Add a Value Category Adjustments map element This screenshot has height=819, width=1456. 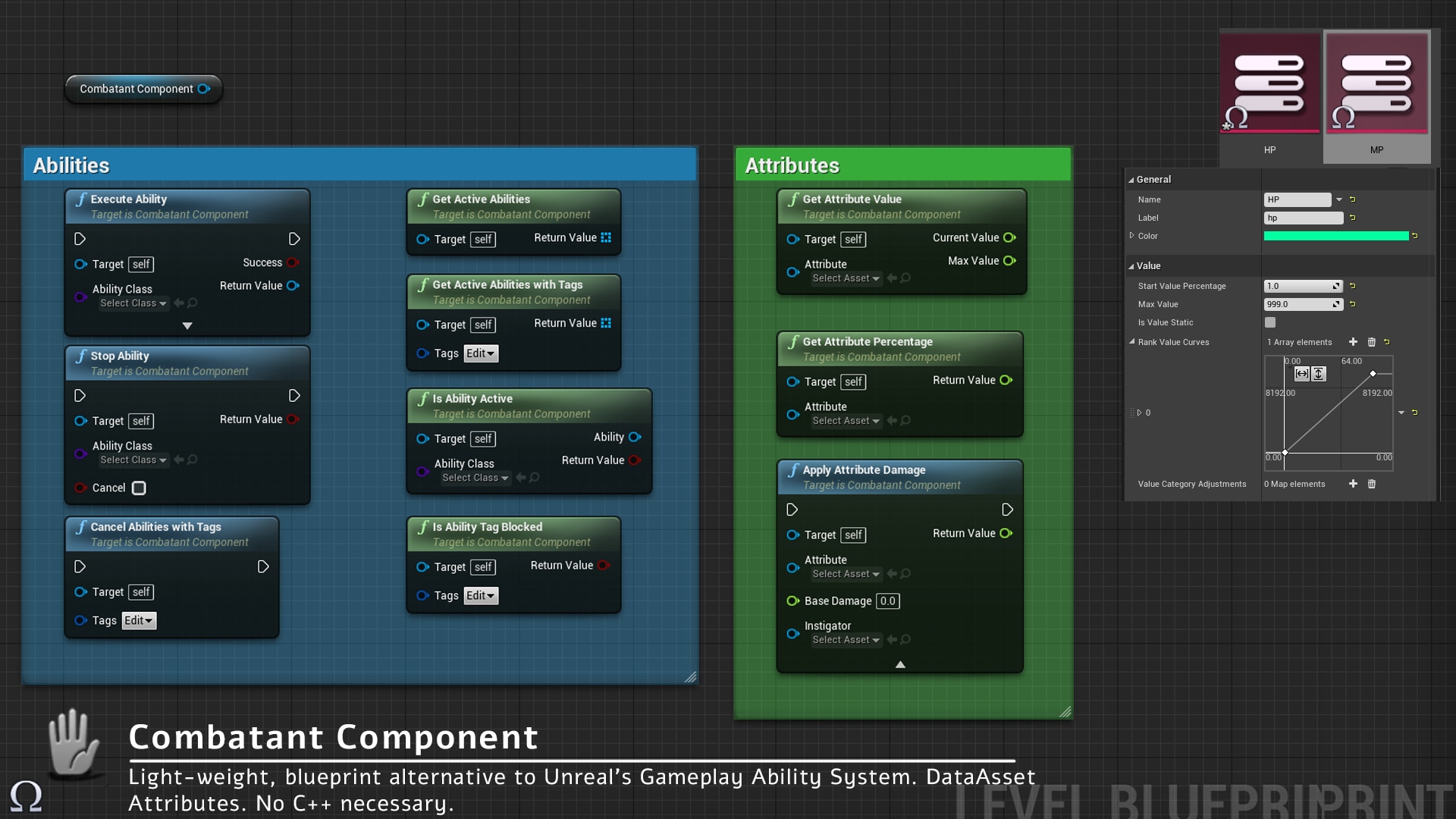(1353, 484)
